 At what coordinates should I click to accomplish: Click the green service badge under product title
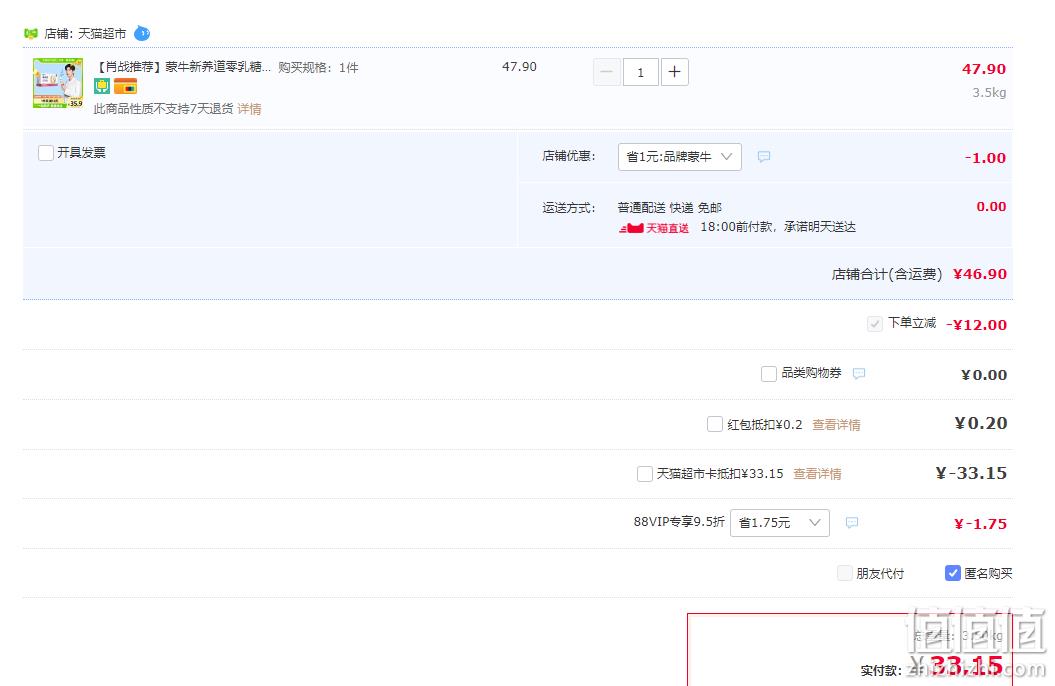pyautogui.click(x=102, y=86)
